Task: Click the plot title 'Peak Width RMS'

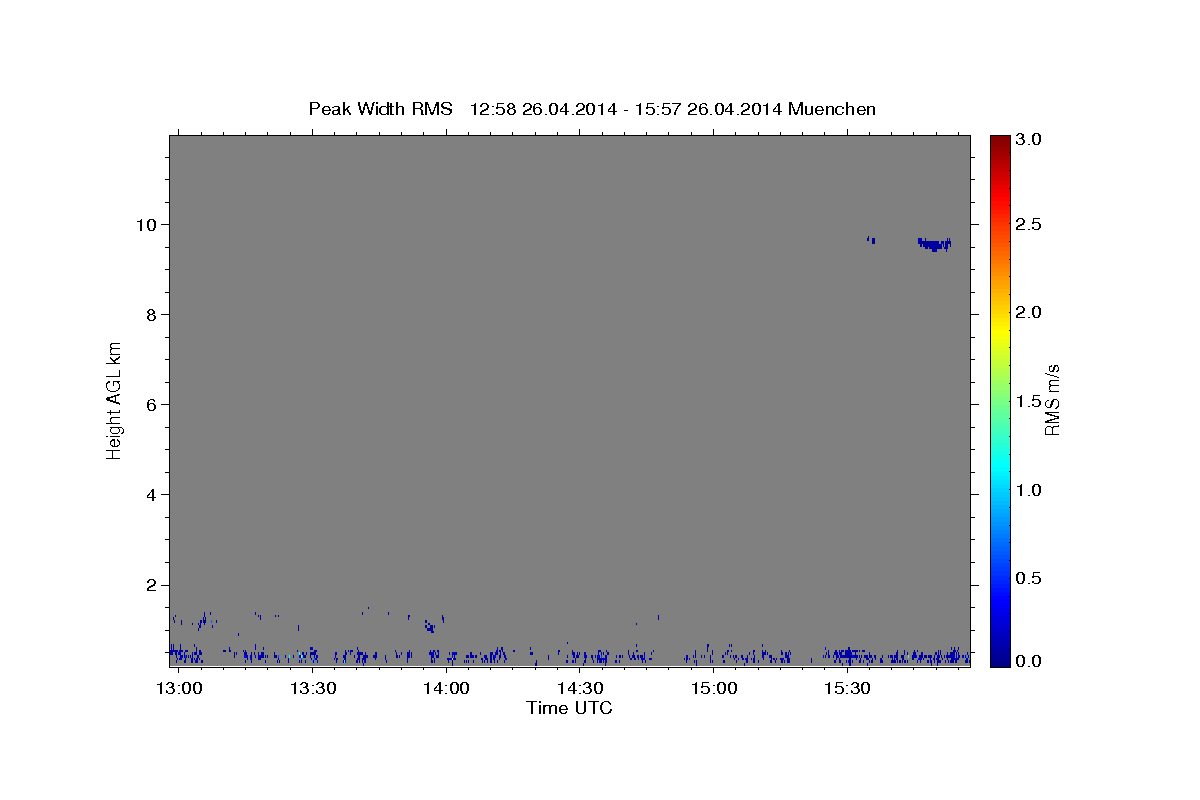Action: coord(380,109)
